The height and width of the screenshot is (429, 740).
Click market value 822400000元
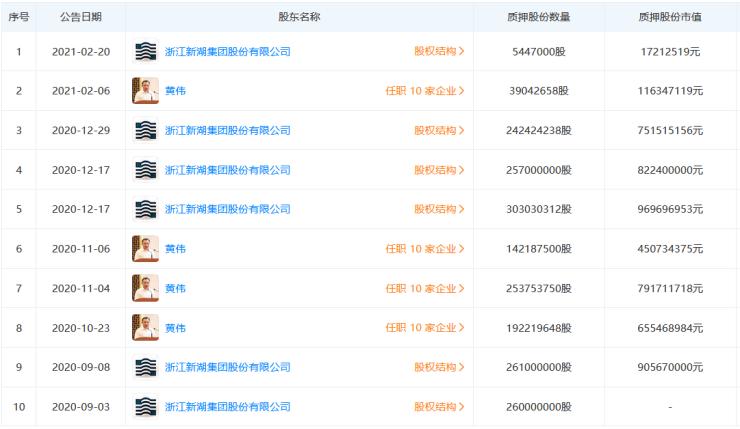670,170
